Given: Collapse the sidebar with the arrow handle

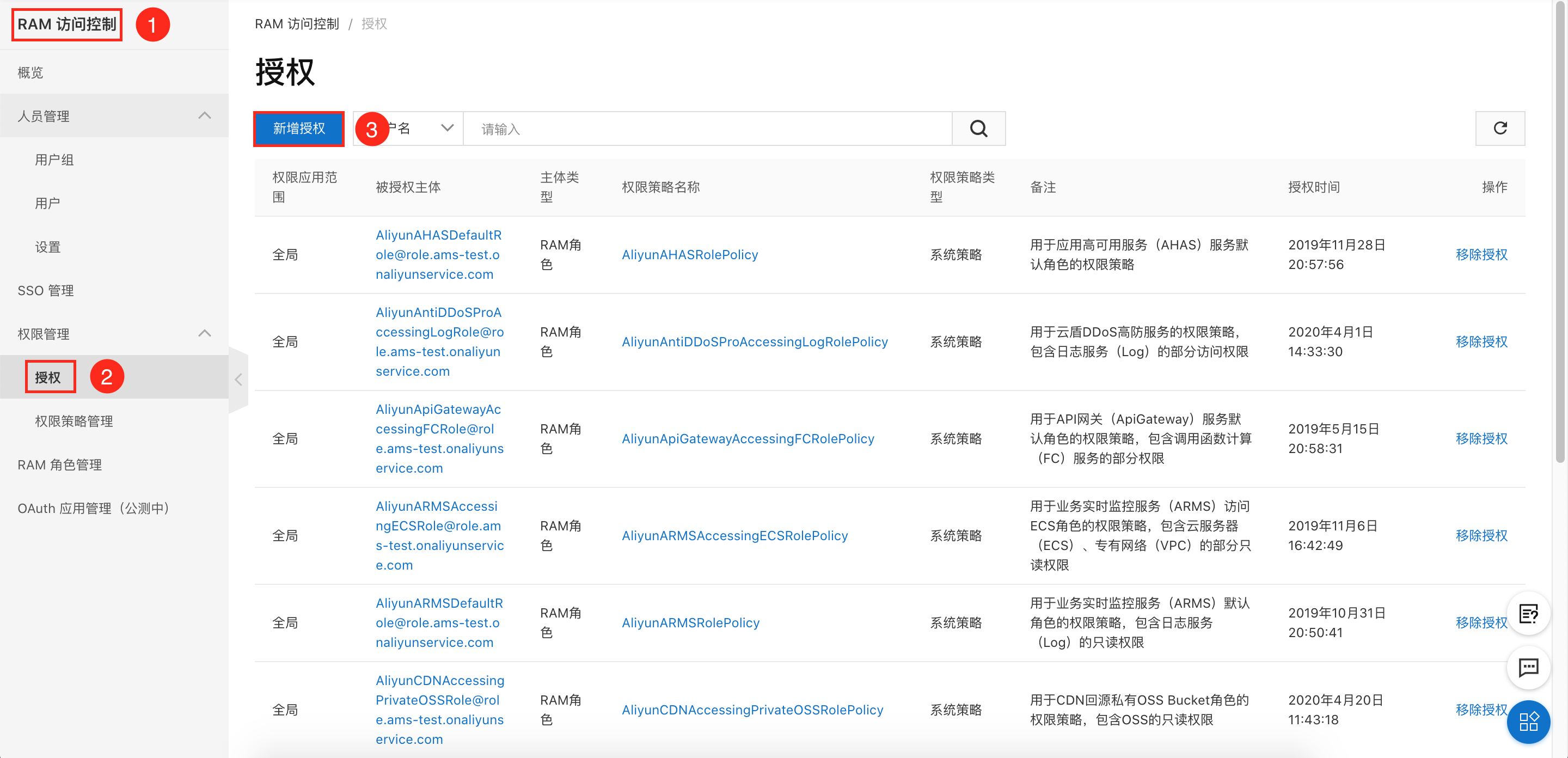Looking at the screenshot, I should (238, 380).
